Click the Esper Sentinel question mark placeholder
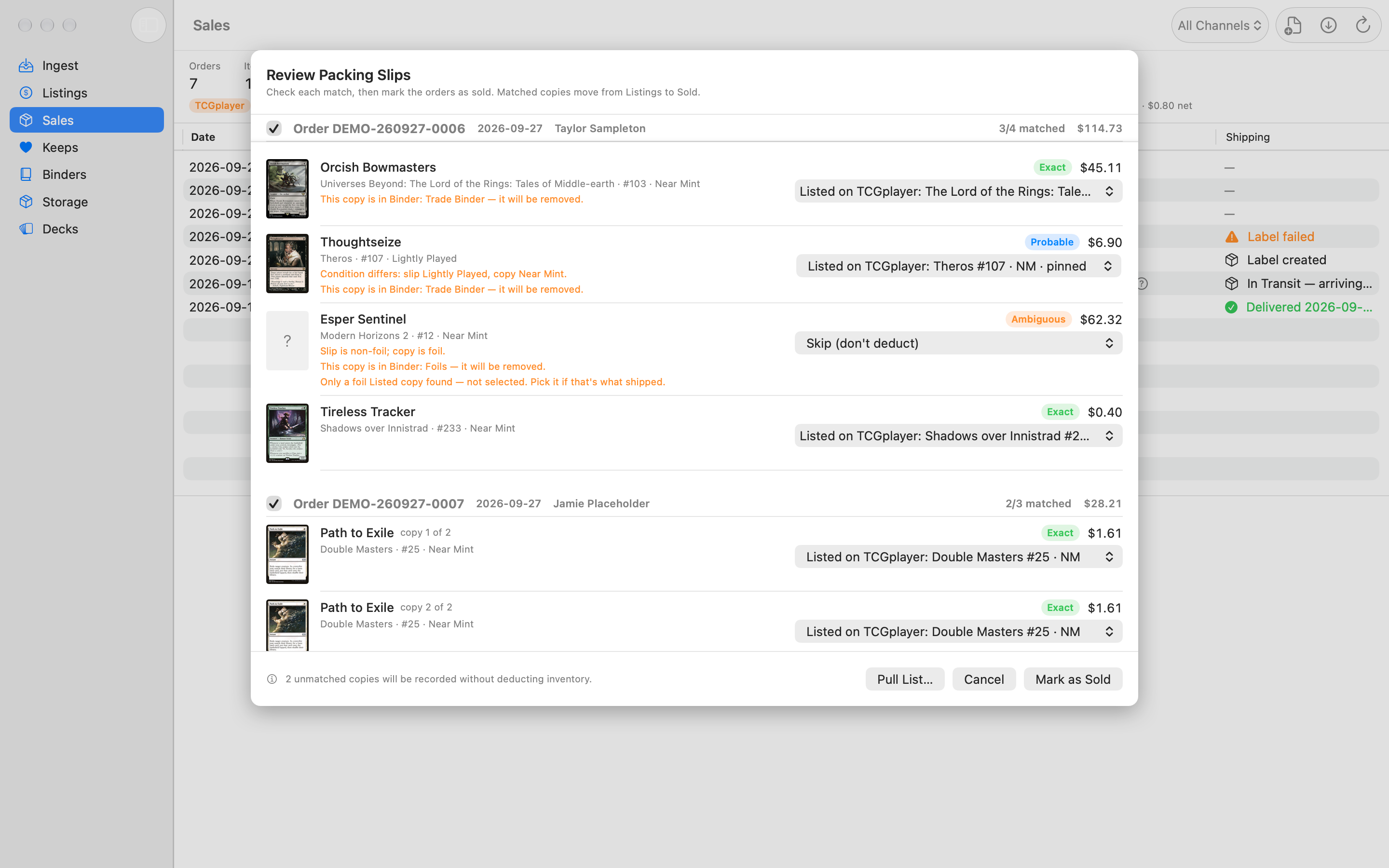Viewport: 1389px width, 868px height. point(287,341)
